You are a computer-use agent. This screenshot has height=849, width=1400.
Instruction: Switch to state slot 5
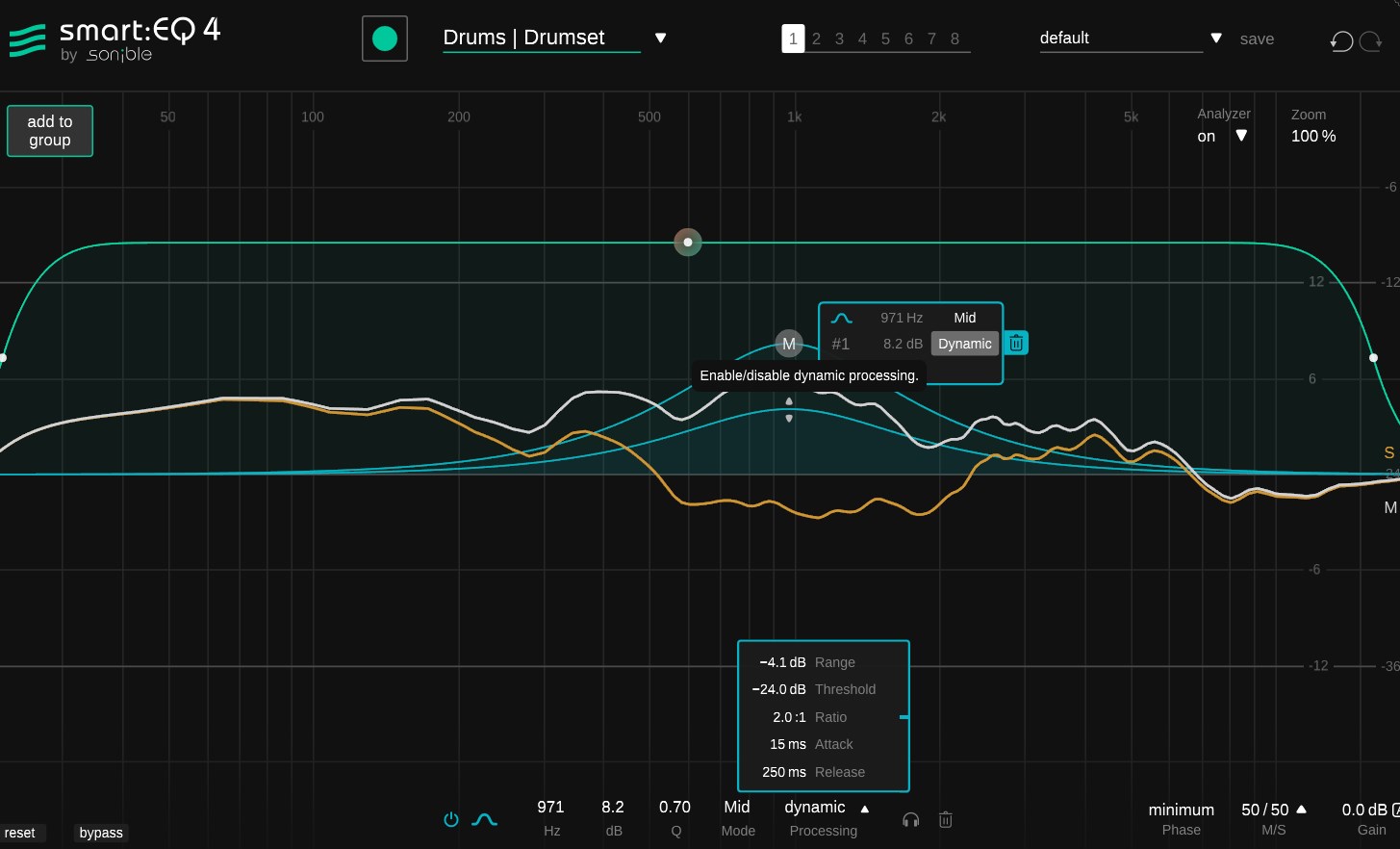[885, 39]
